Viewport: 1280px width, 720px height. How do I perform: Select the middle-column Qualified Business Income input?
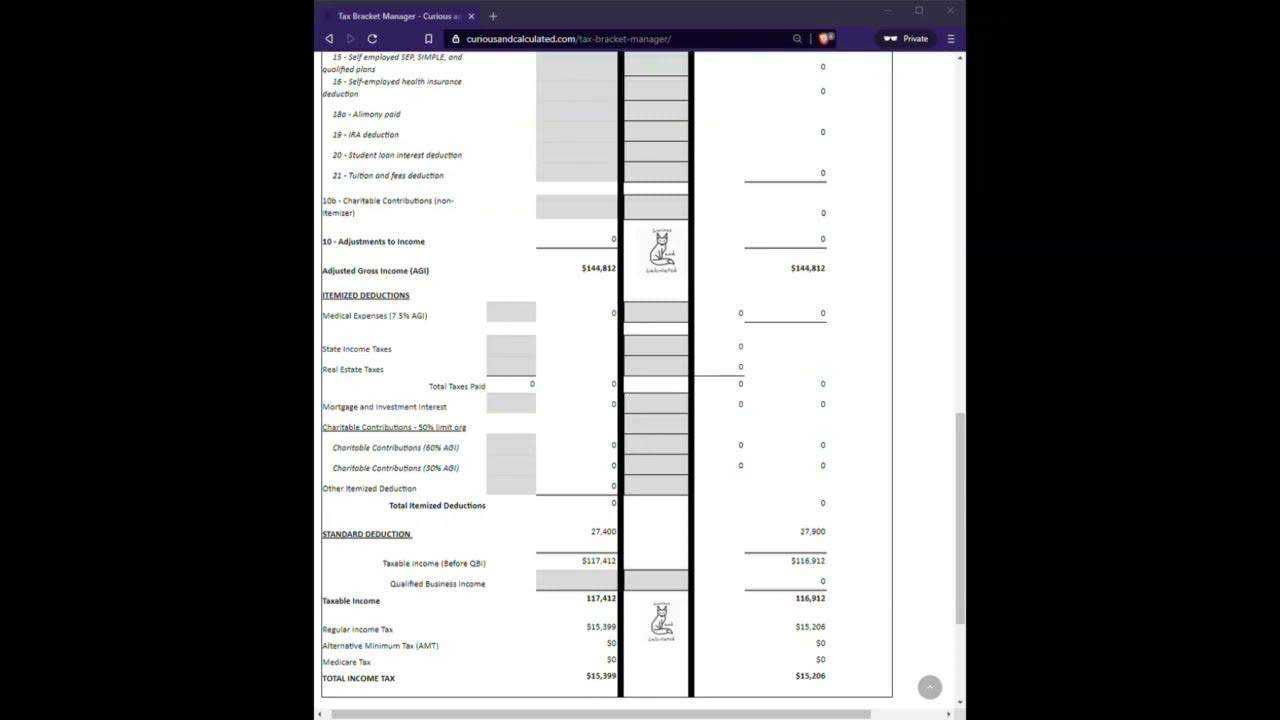point(656,580)
